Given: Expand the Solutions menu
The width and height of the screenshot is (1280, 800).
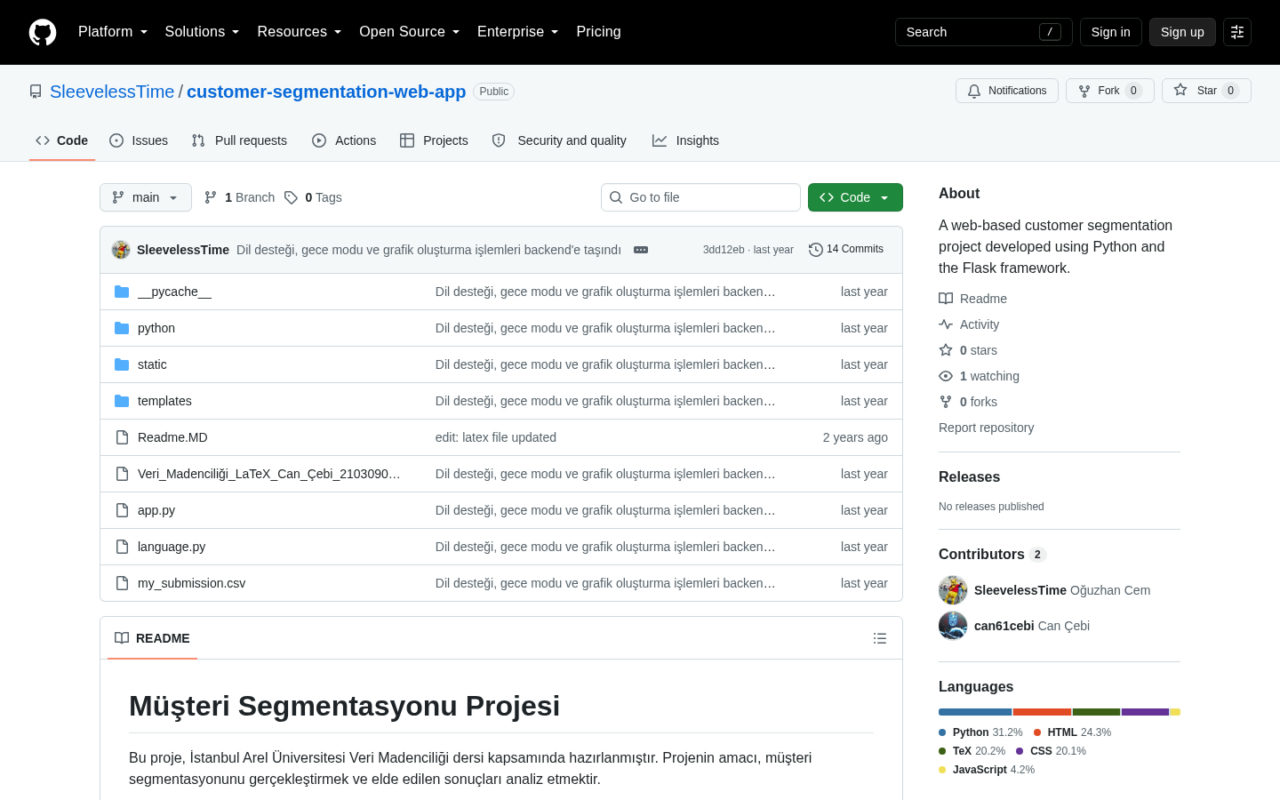Looking at the screenshot, I should tap(202, 32).
